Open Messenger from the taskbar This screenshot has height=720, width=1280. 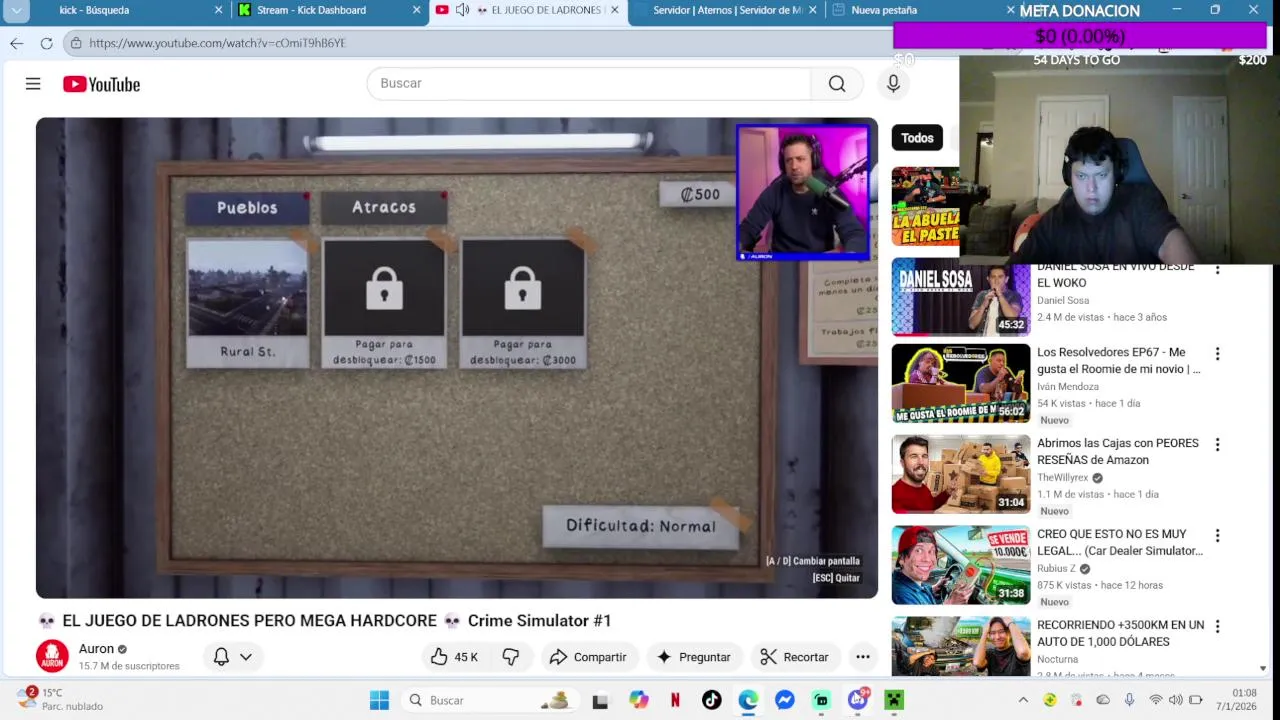click(x=785, y=700)
